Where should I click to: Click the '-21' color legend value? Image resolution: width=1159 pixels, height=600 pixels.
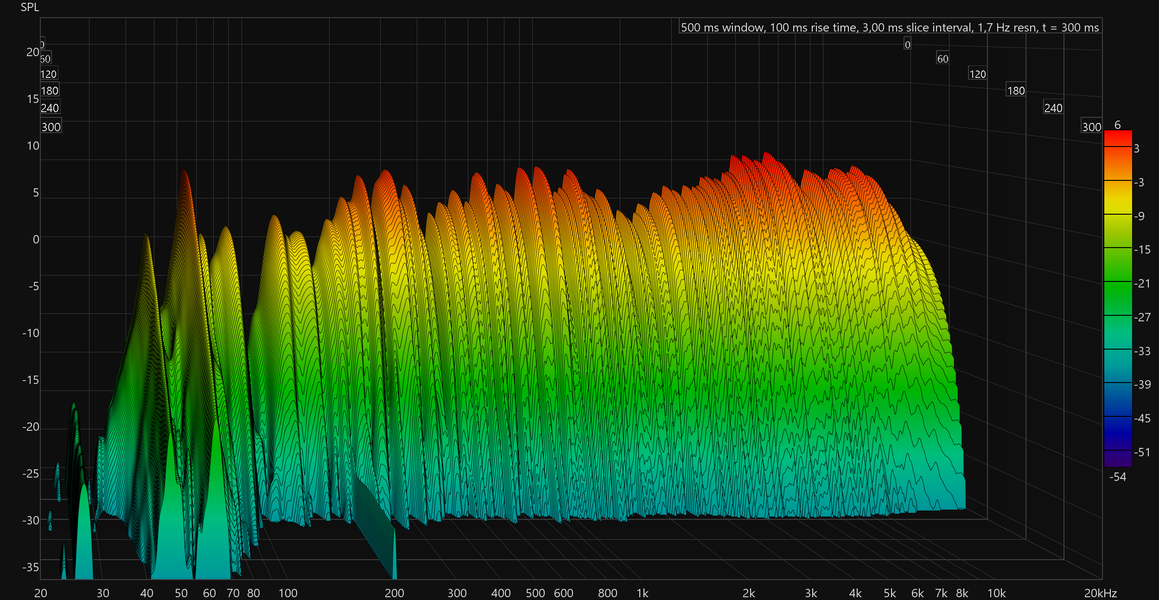point(1141,284)
